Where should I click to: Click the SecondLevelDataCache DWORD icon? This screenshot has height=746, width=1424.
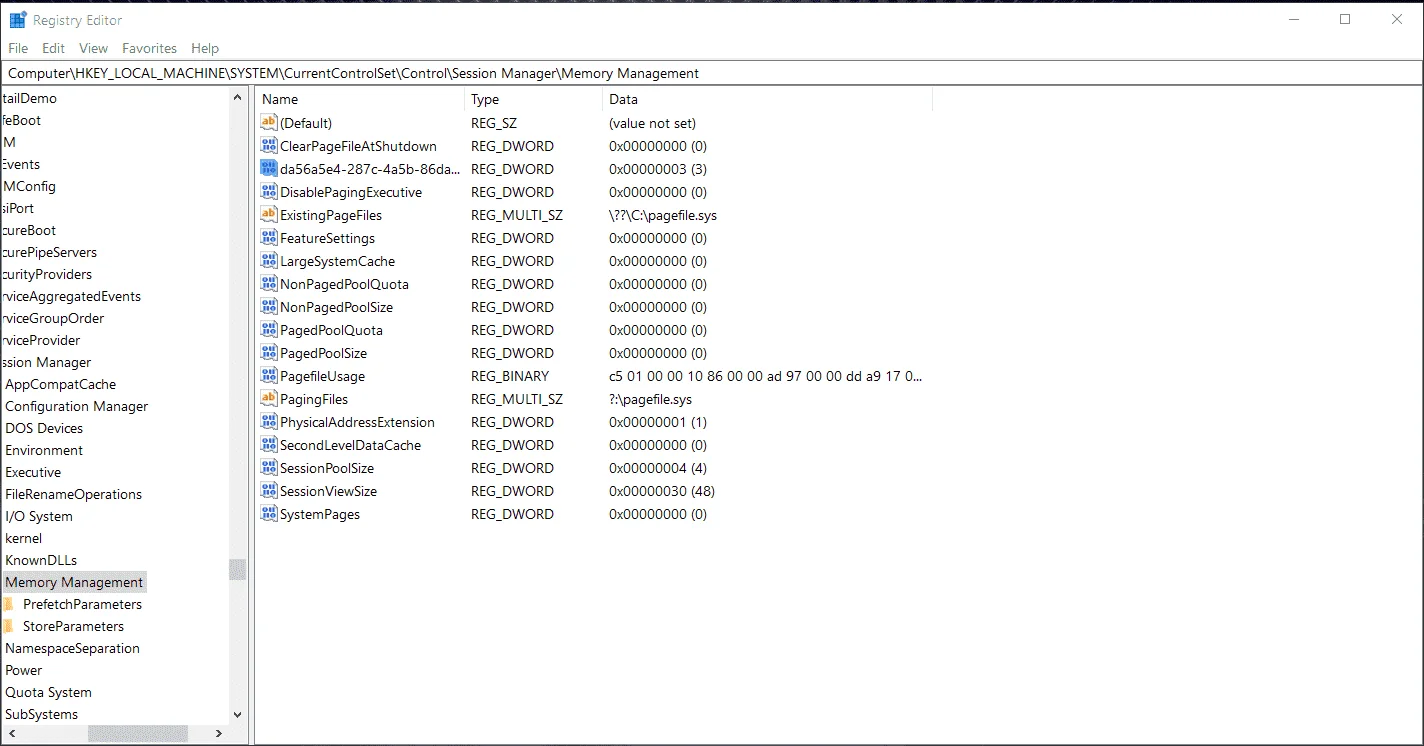click(268, 445)
